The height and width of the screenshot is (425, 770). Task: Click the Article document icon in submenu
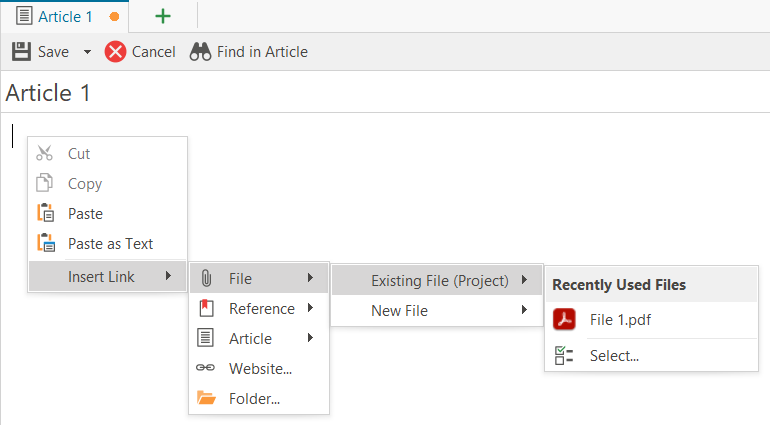point(206,338)
